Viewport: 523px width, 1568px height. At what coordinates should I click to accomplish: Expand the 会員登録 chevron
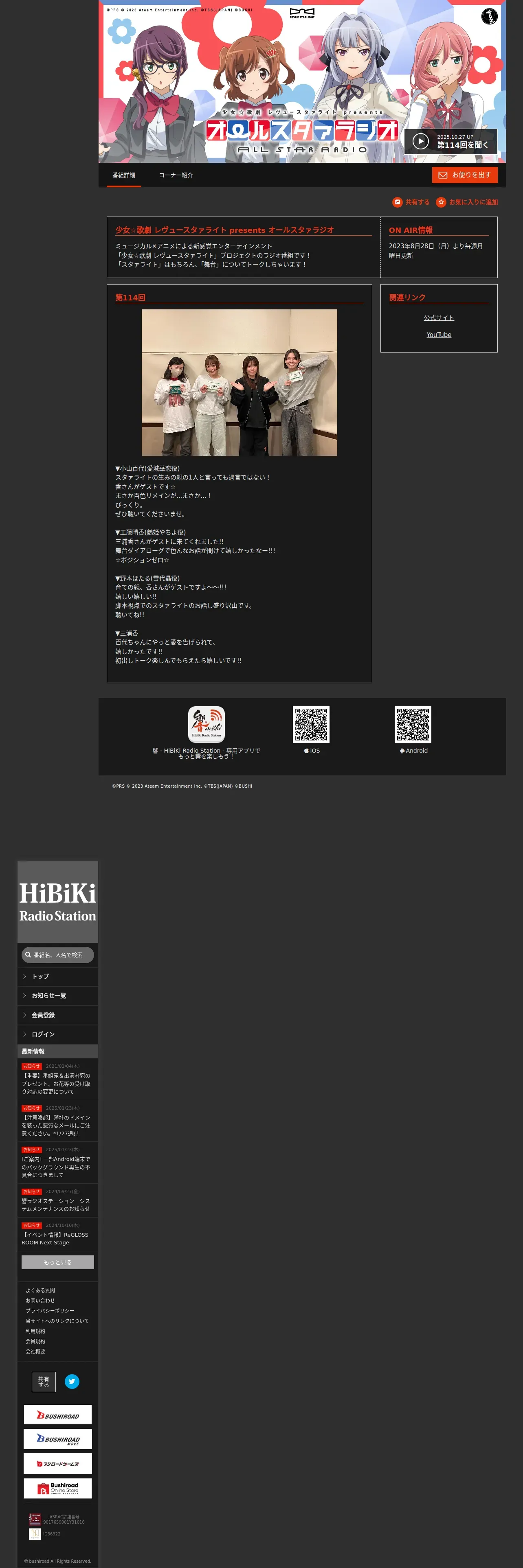tap(24, 1015)
